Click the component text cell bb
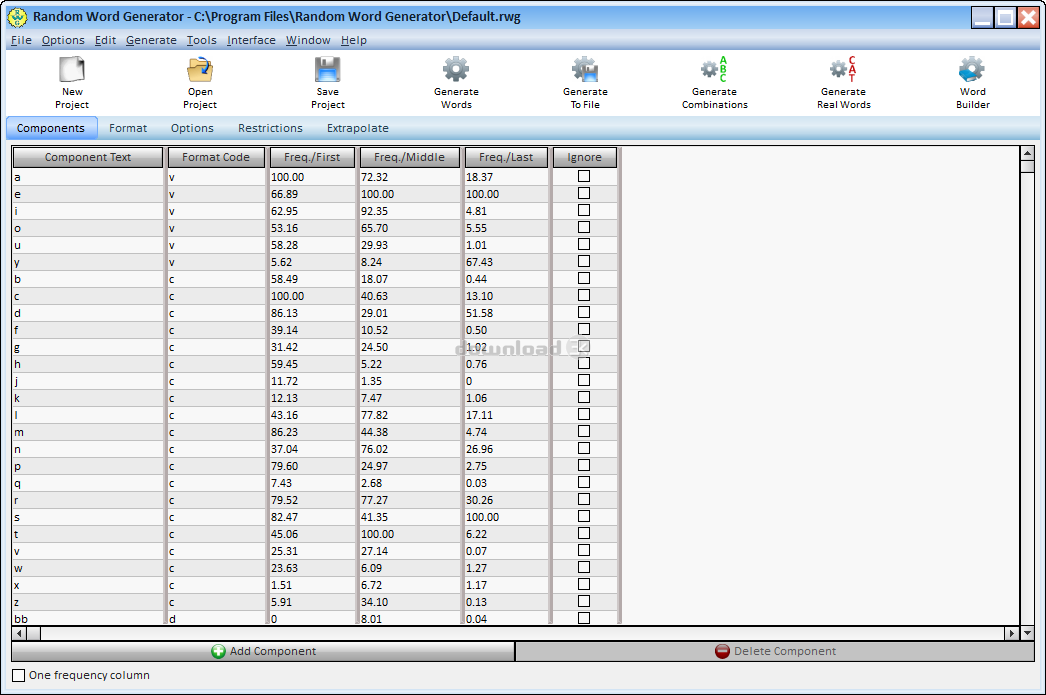 (87, 619)
